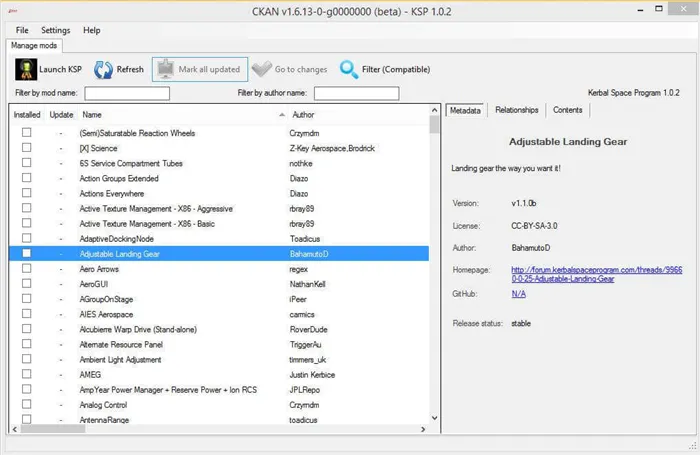Select author timmers_uk in the list
The image size is (700, 455).
coord(307,360)
